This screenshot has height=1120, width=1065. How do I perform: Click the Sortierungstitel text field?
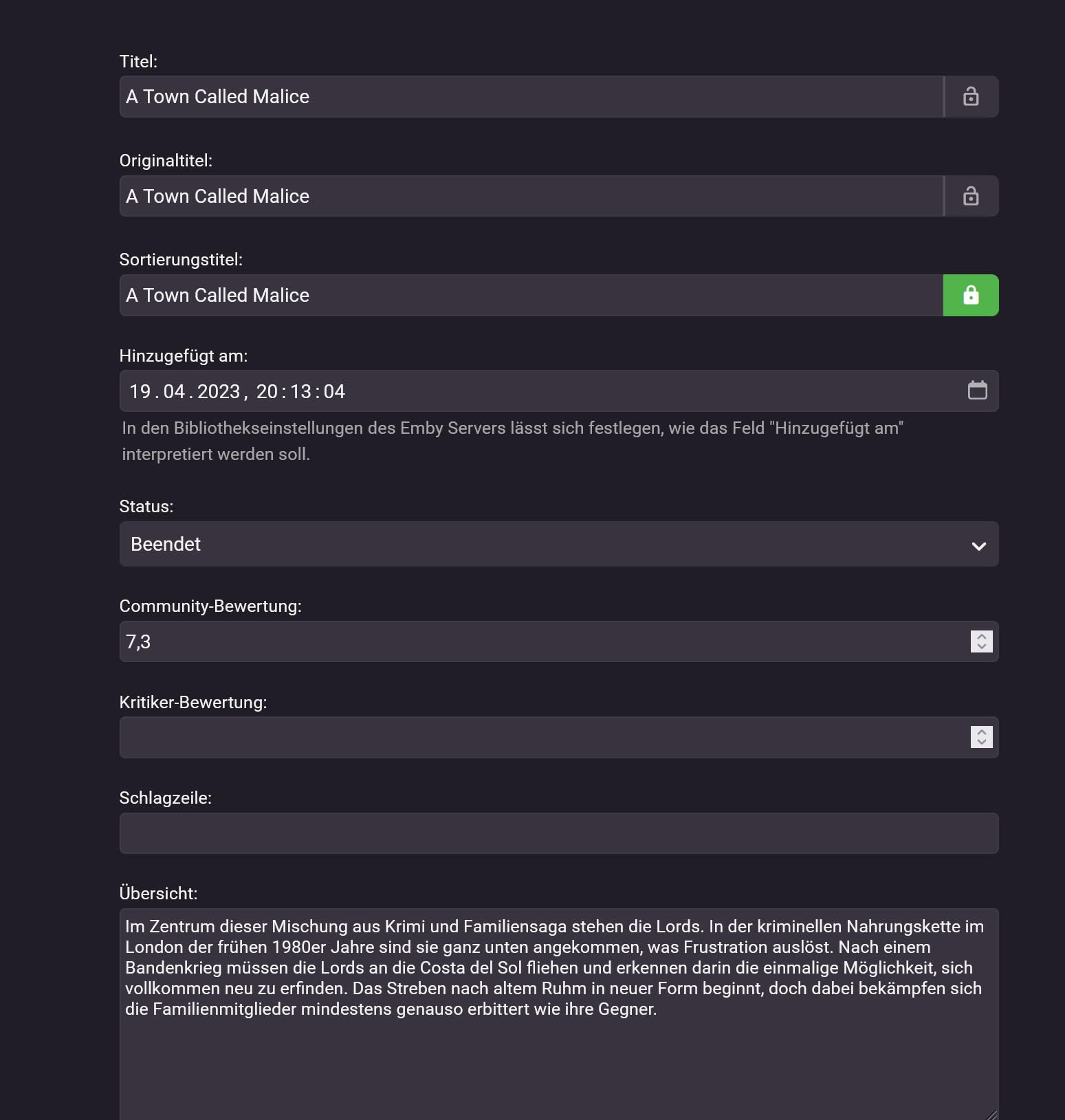531,296
